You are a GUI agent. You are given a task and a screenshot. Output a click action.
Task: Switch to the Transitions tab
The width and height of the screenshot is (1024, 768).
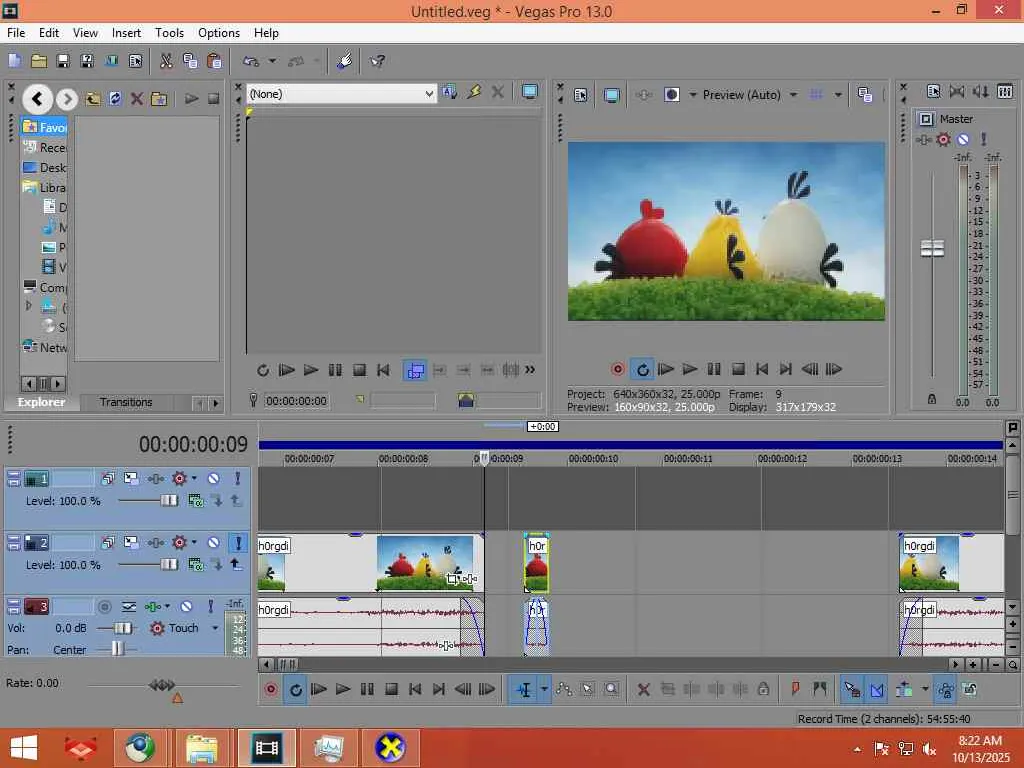(x=126, y=402)
